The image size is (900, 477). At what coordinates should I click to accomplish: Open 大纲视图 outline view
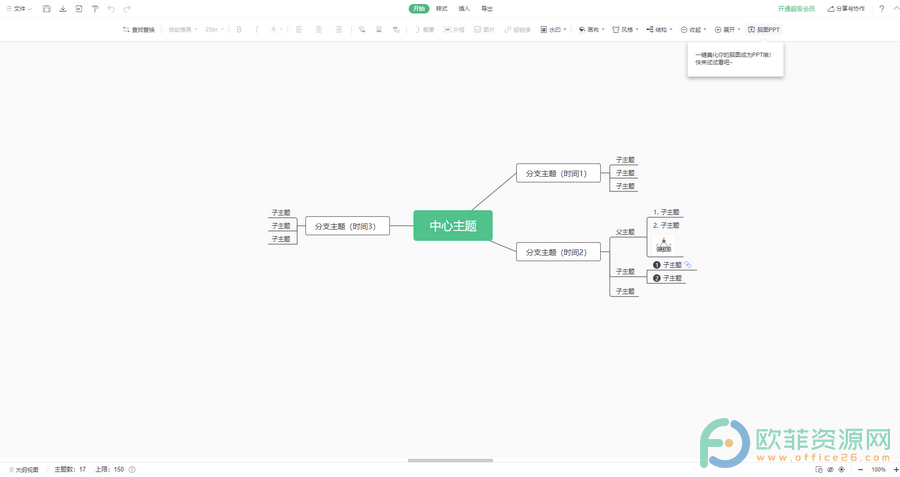(24, 470)
